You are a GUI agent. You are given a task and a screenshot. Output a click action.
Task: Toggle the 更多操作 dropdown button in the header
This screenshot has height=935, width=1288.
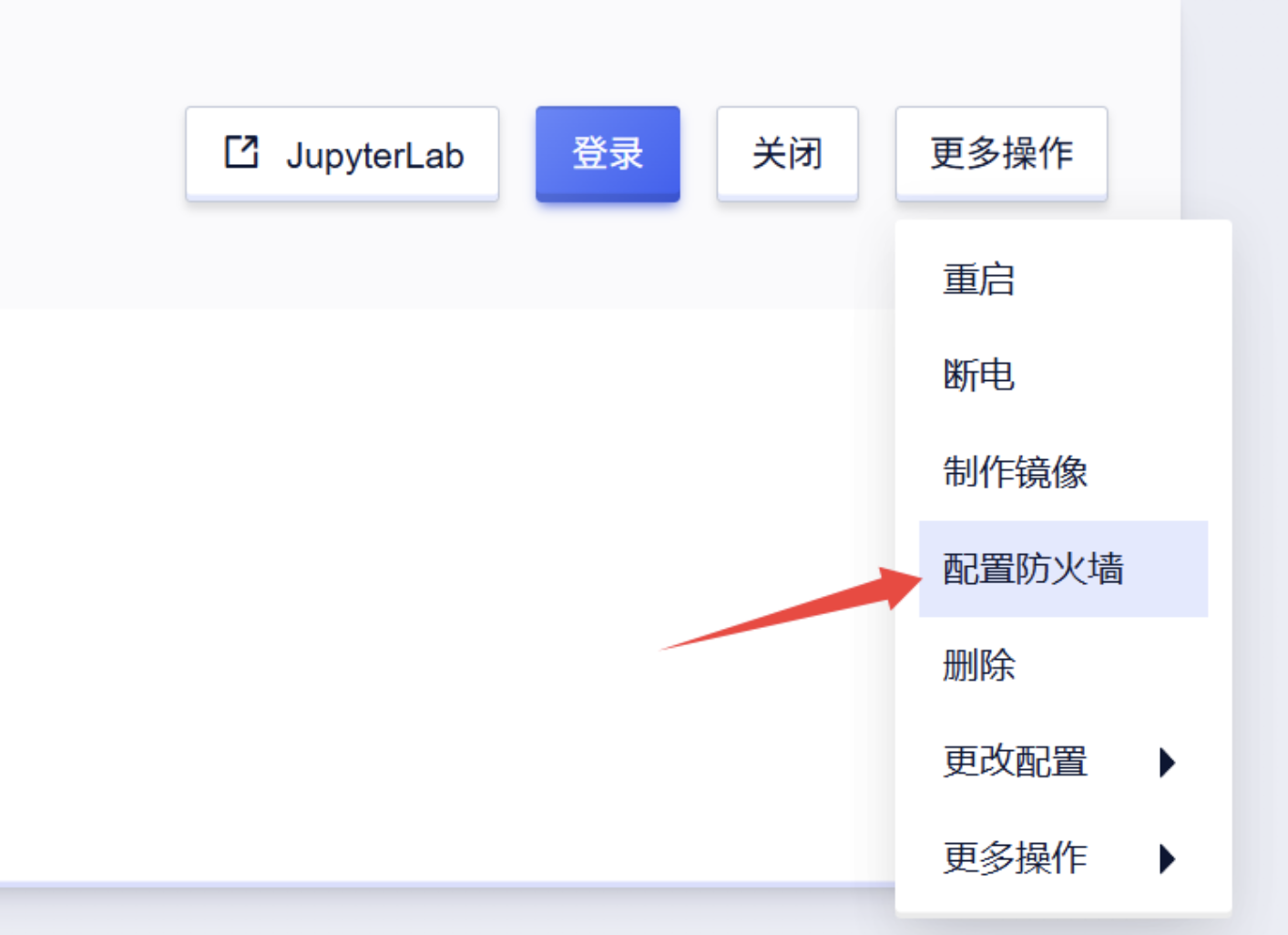tap(1001, 153)
